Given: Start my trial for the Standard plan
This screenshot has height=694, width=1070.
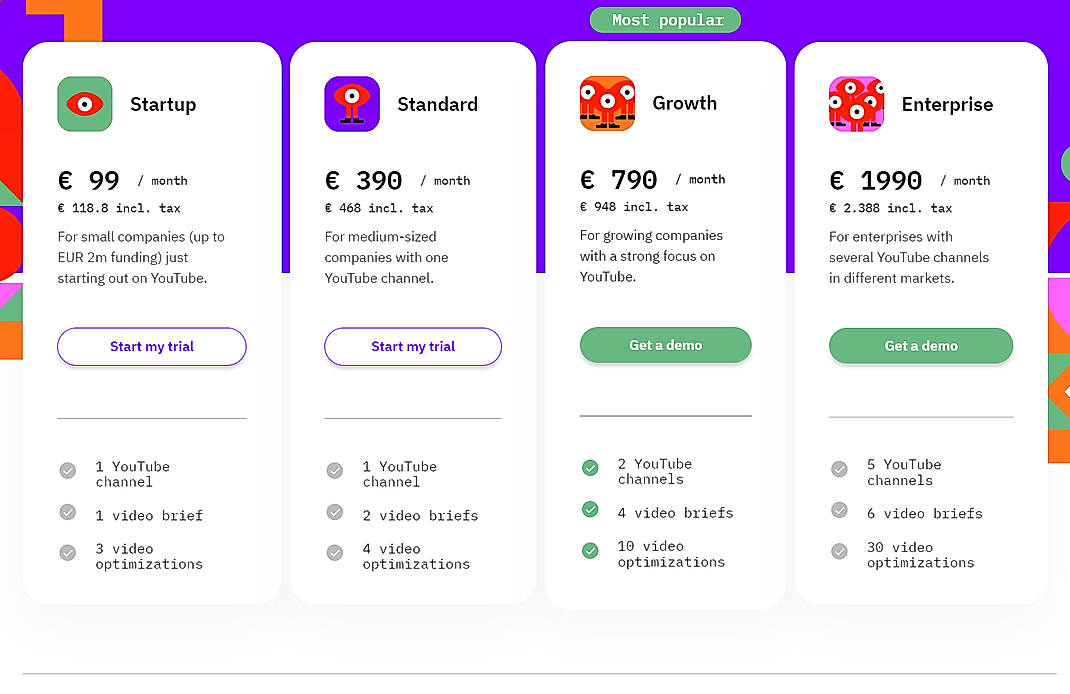Looking at the screenshot, I should (412, 346).
